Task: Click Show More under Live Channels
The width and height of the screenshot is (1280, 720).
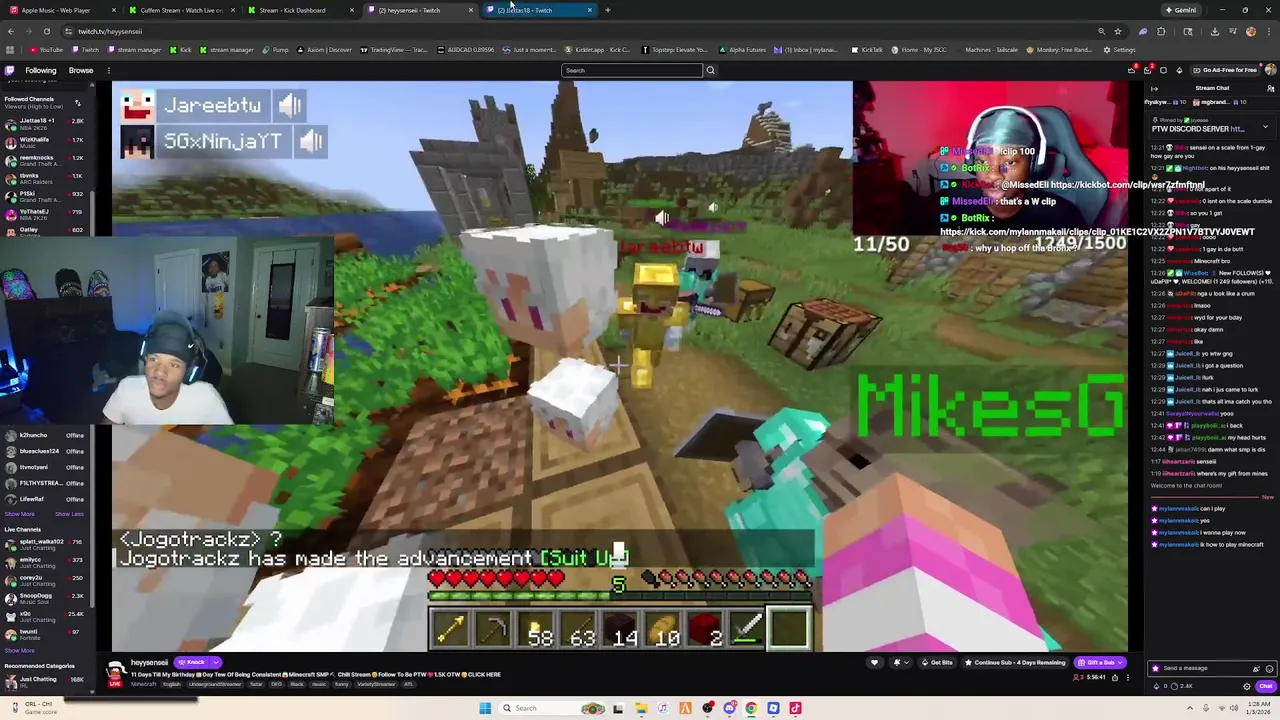Action: coord(19,651)
